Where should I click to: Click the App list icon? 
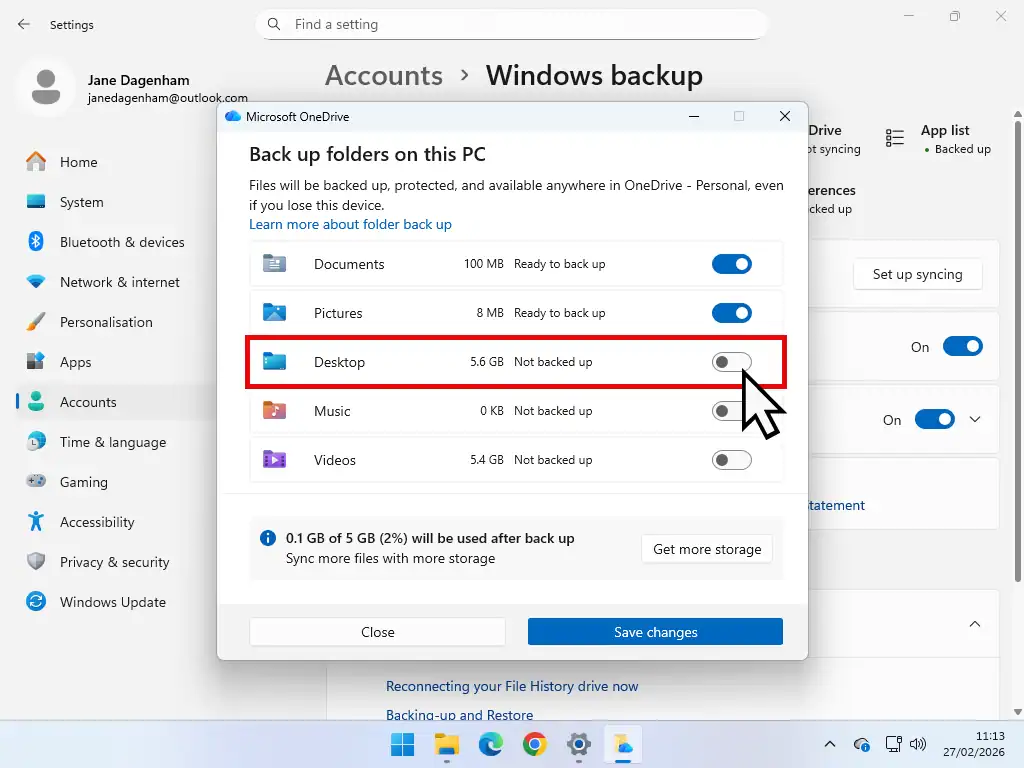893,137
